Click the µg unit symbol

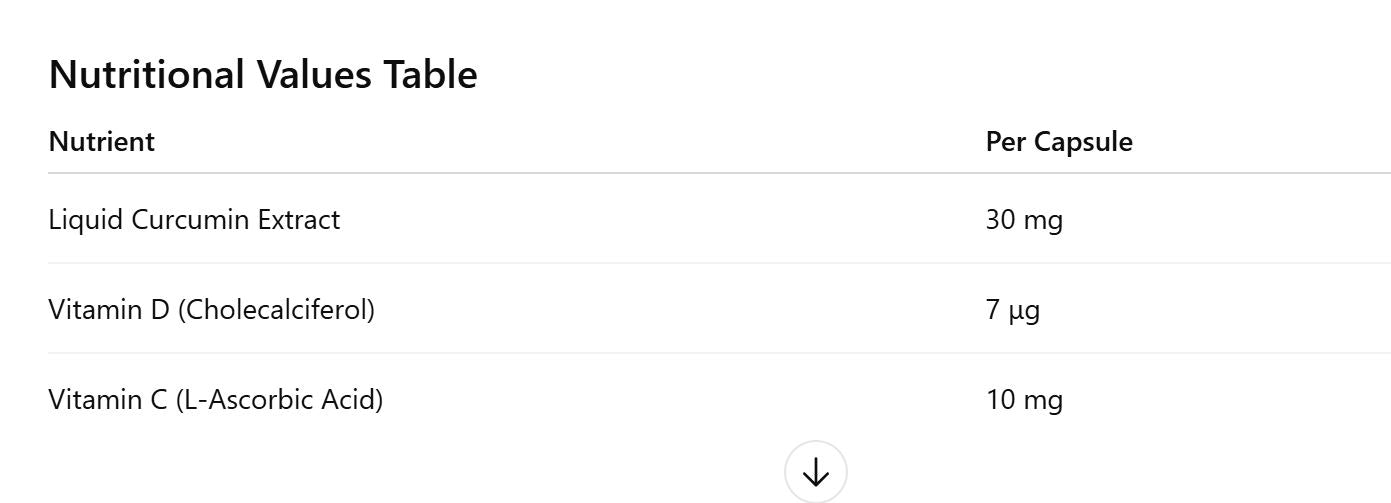click(1024, 312)
